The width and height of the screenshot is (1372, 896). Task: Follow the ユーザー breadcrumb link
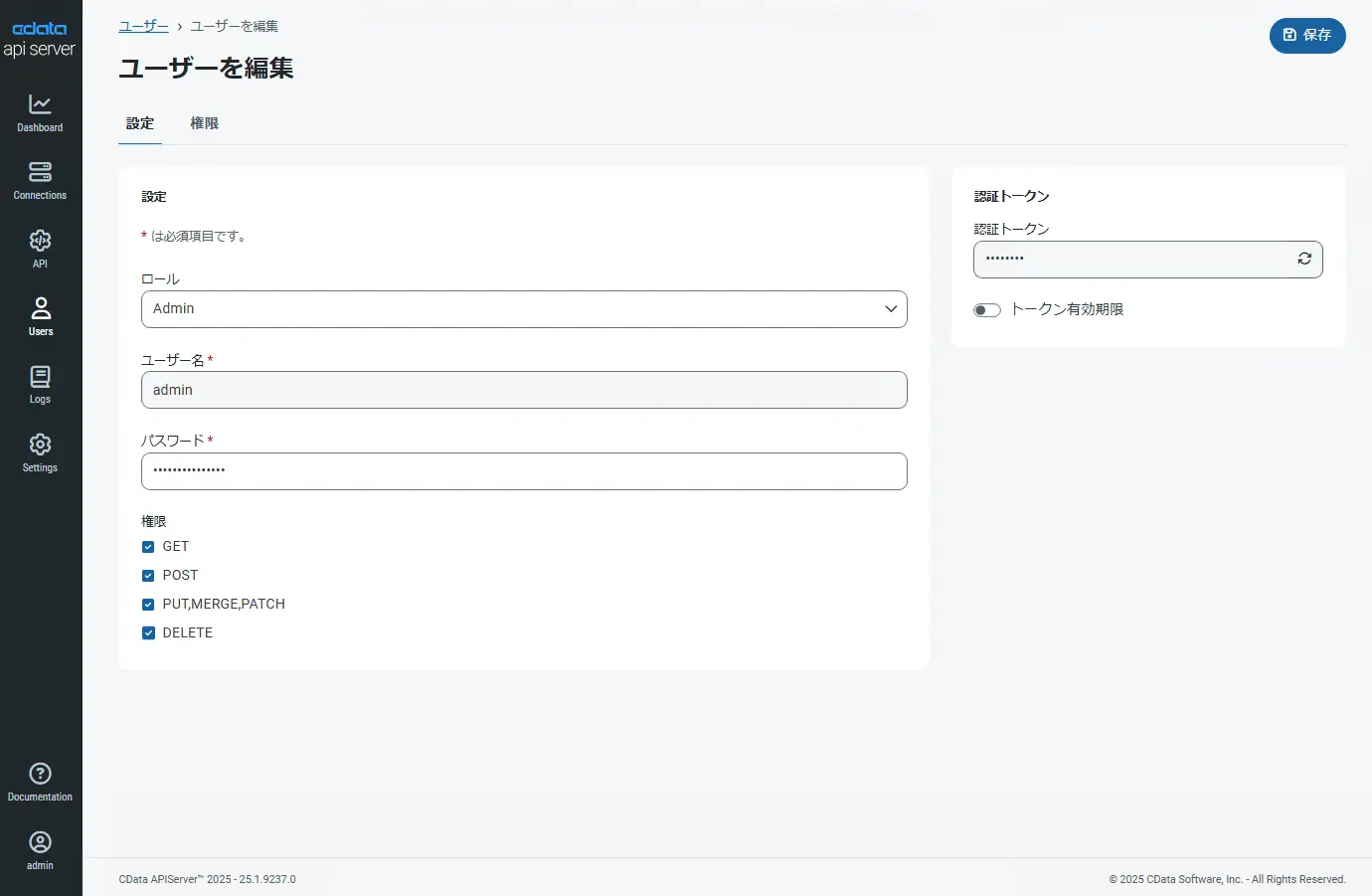142,26
